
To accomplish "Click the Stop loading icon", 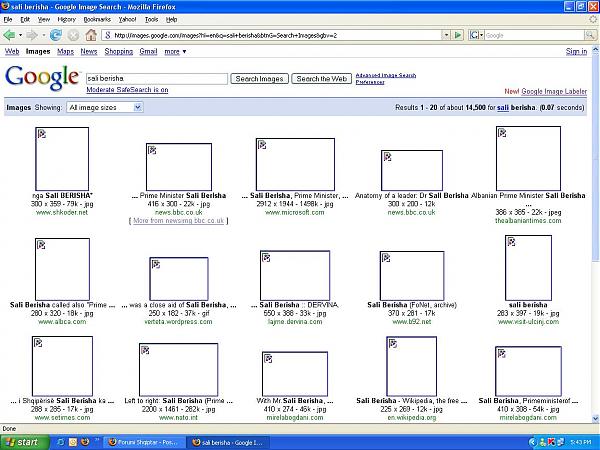I will (73, 35).
